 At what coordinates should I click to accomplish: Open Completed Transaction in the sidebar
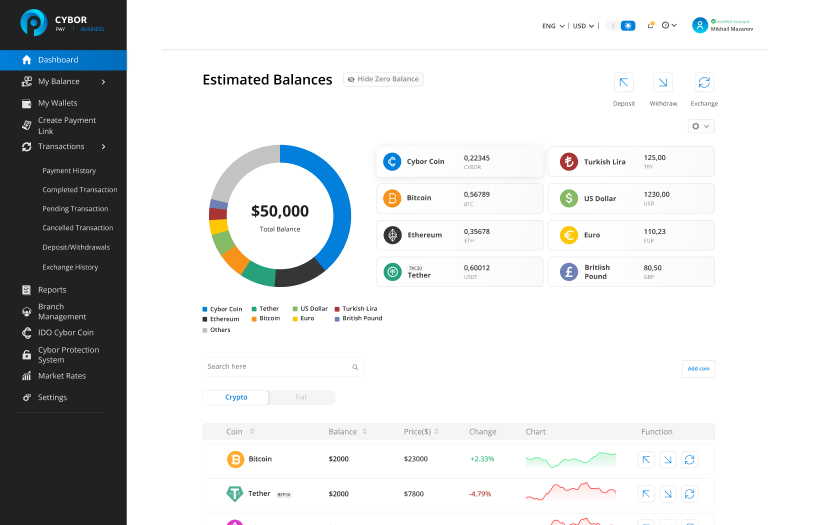(x=80, y=190)
